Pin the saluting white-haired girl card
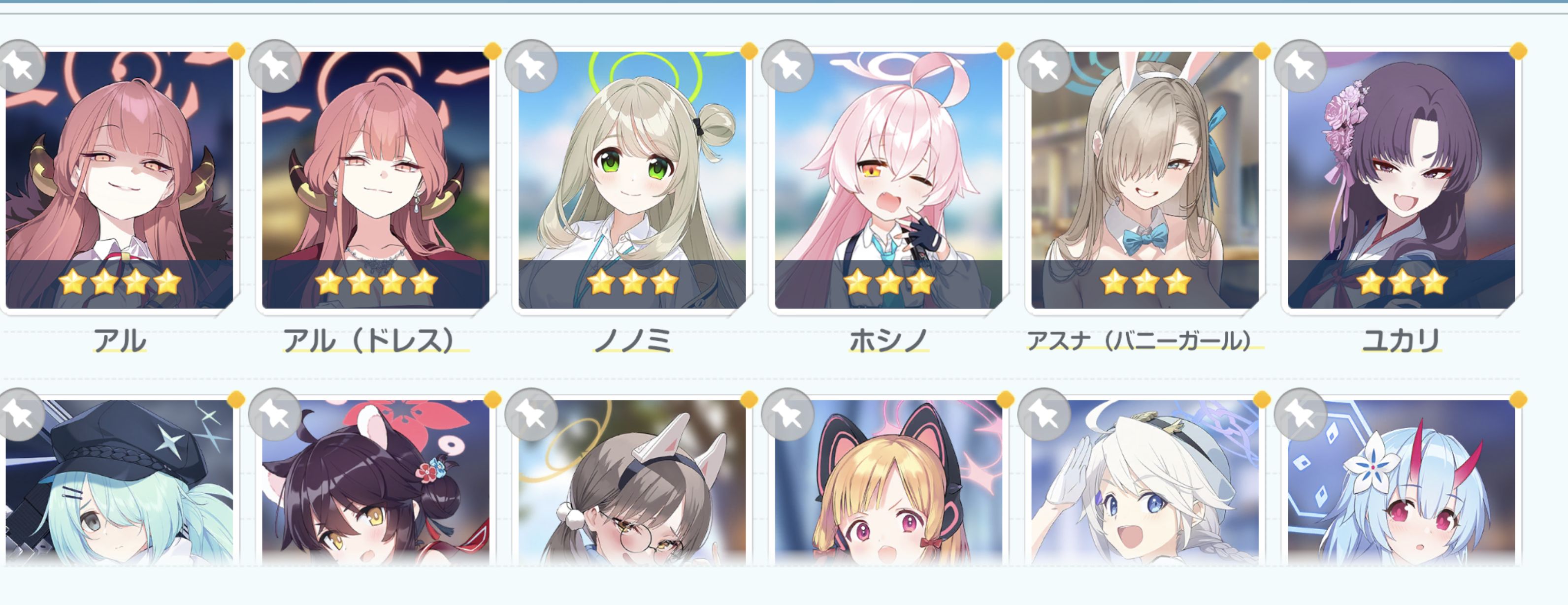The width and height of the screenshot is (1568, 605). pyautogui.click(x=1044, y=414)
